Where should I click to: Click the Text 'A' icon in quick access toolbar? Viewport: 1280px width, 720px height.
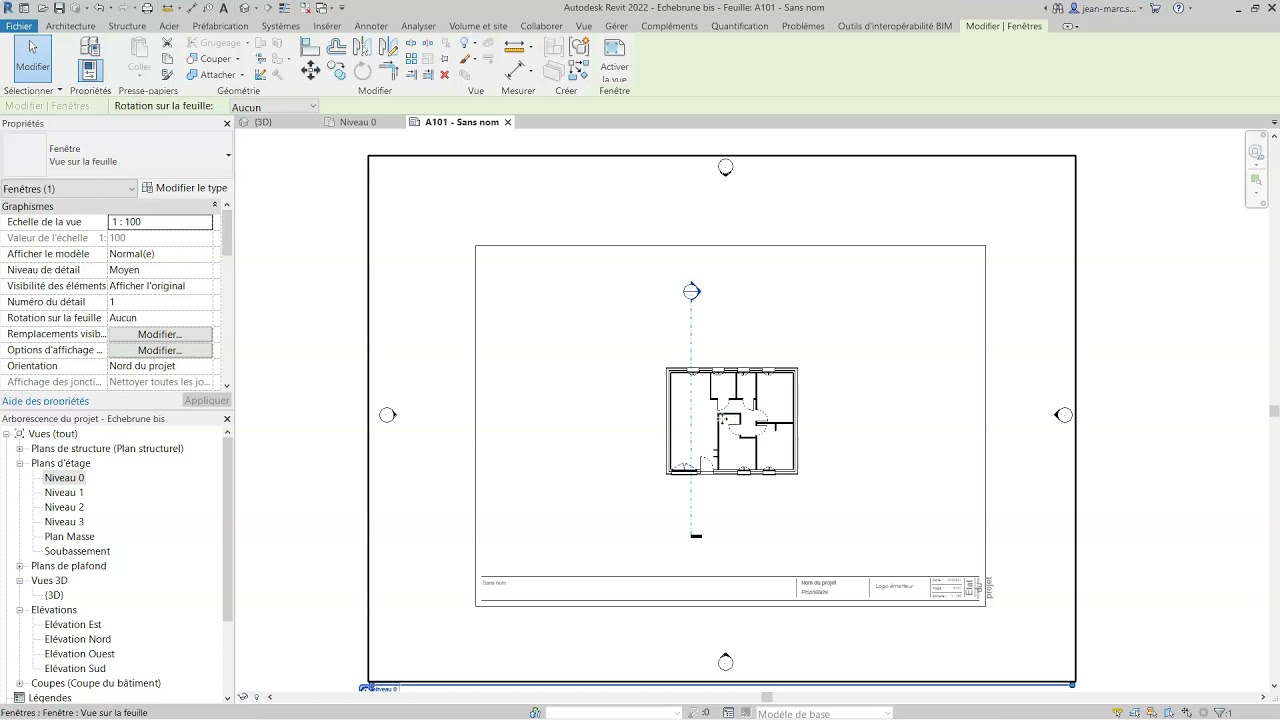[223, 8]
